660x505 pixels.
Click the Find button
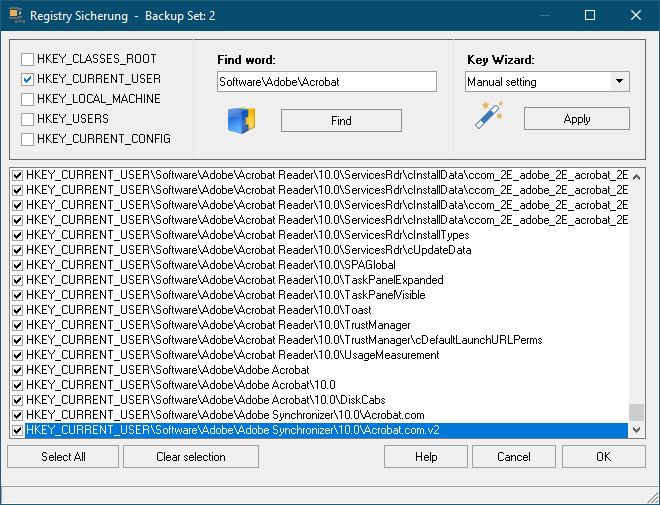(341, 121)
